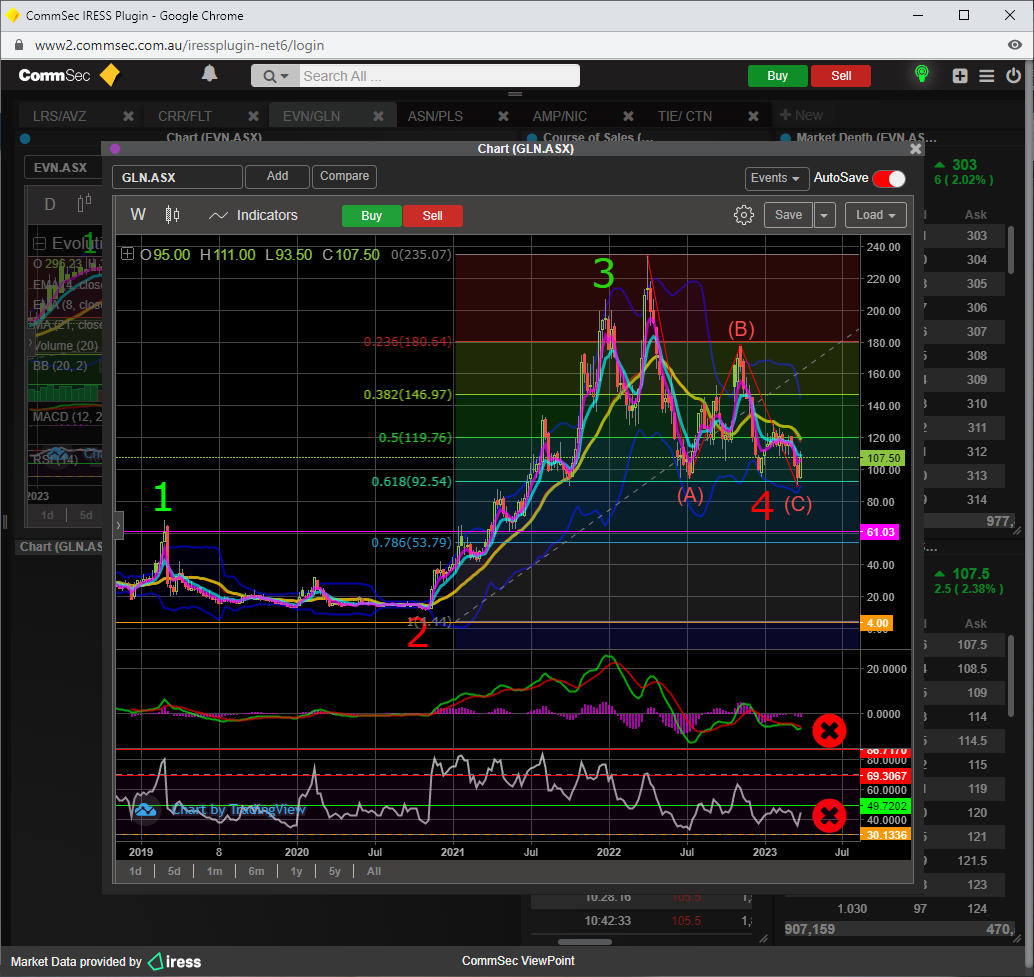Image resolution: width=1034 pixels, height=977 pixels.
Task: Switch to the AMP/NIC tab
Action: (x=560, y=116)
